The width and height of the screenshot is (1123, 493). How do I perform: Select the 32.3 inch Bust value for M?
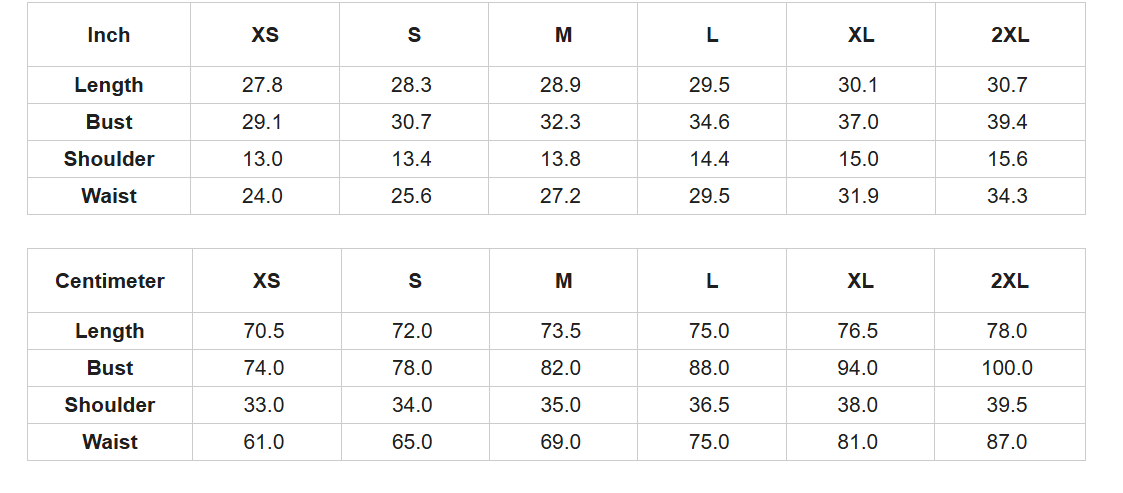coord(560,122)
